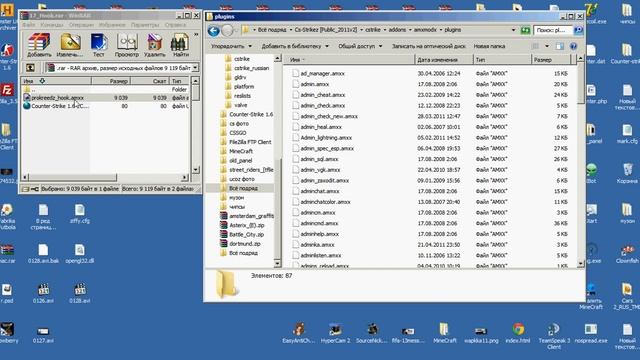Image resolution: width=640 pixels, height=360 pixels.
Task: Click the nospread.exe desktop icon
Action: [x=591, y=329]
